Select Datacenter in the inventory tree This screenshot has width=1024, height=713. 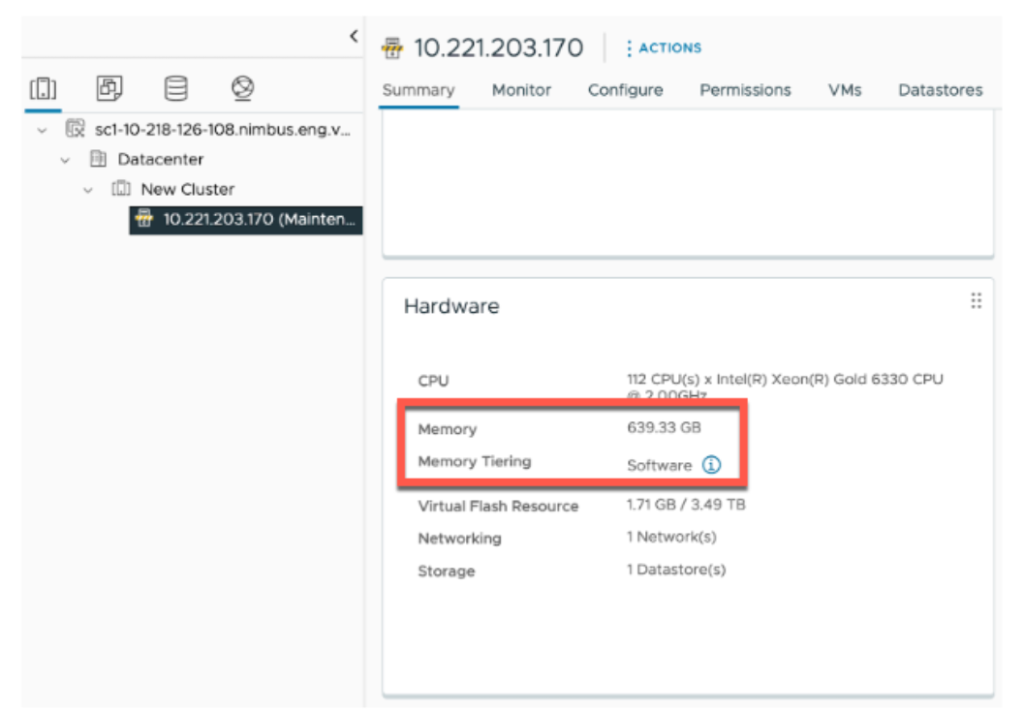(x=160, y=160)
